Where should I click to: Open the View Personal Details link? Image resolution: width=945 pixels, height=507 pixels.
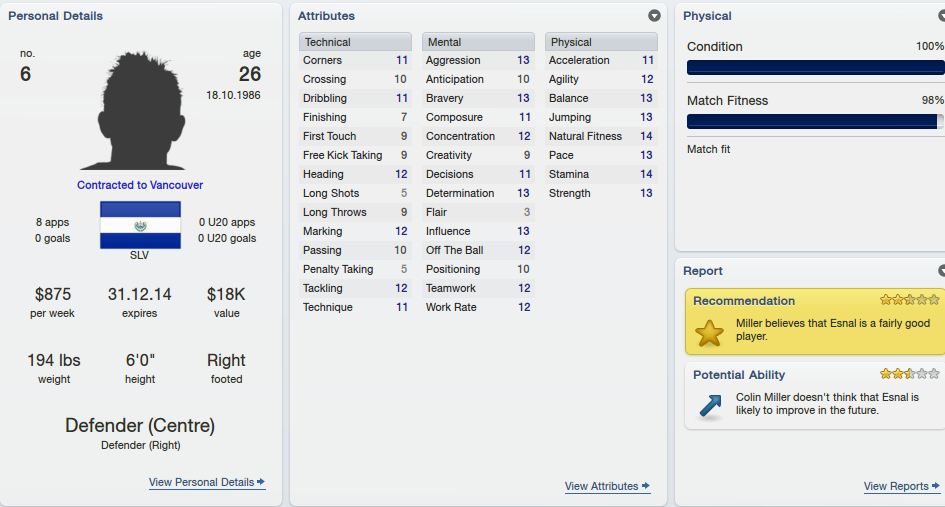(201, 482)
